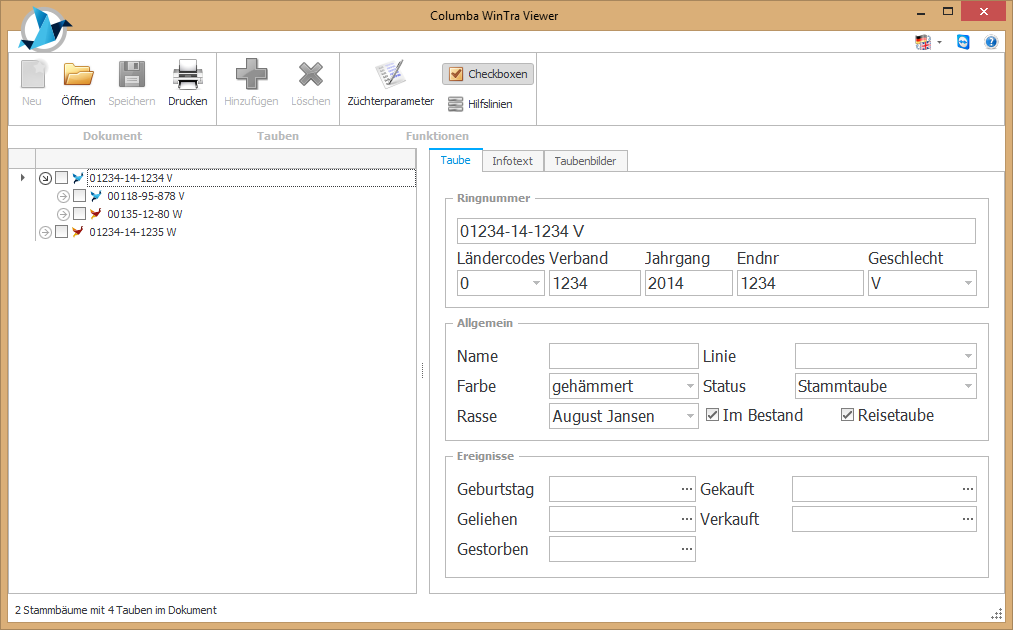Uncheck the Reisetaube checkbox

coord(848,415)
